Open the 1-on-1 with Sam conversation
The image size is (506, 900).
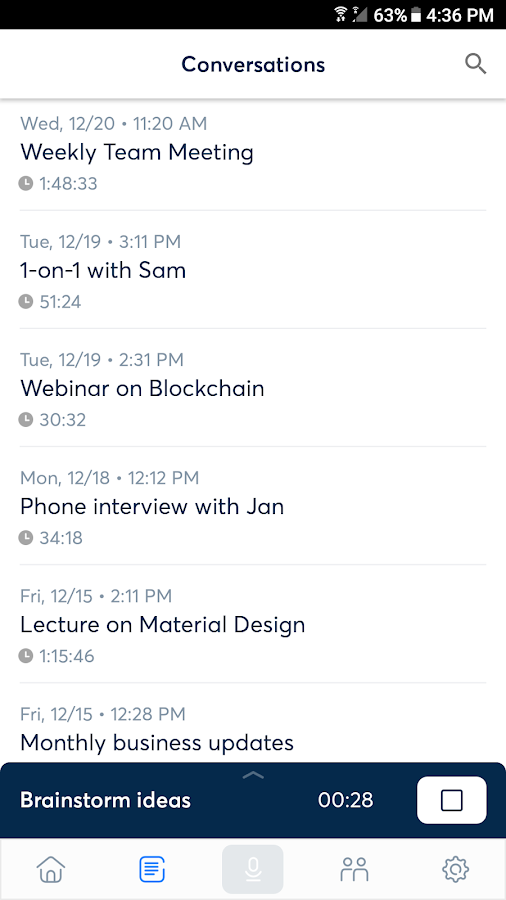[253, 270]
